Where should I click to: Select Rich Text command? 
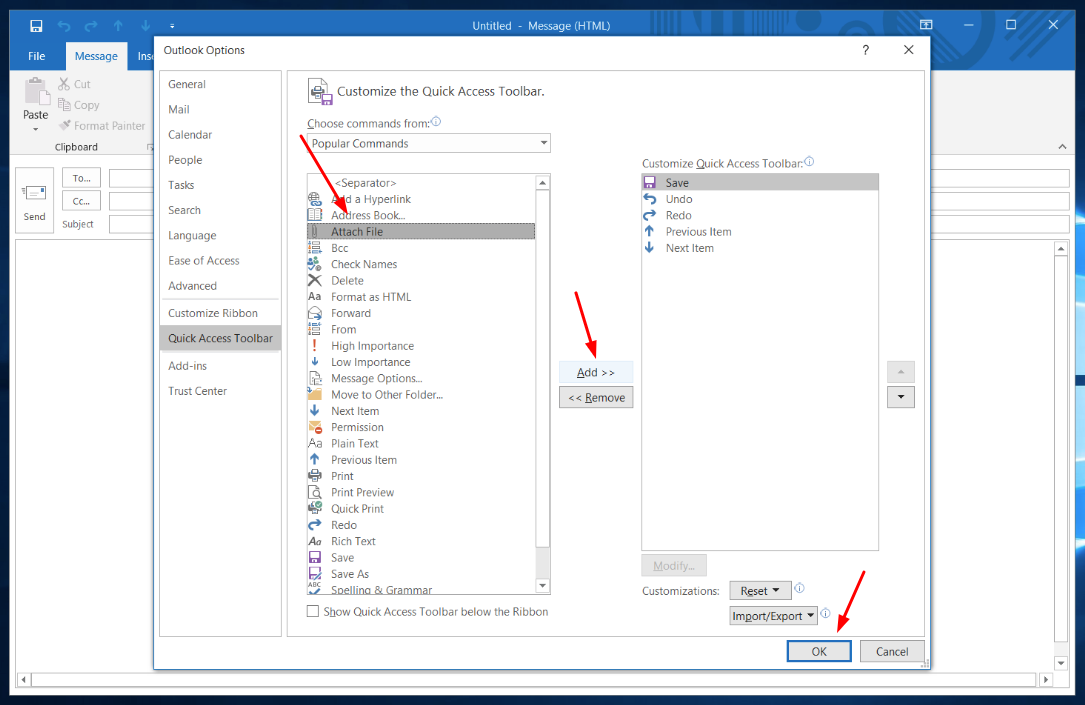[421, 541]
